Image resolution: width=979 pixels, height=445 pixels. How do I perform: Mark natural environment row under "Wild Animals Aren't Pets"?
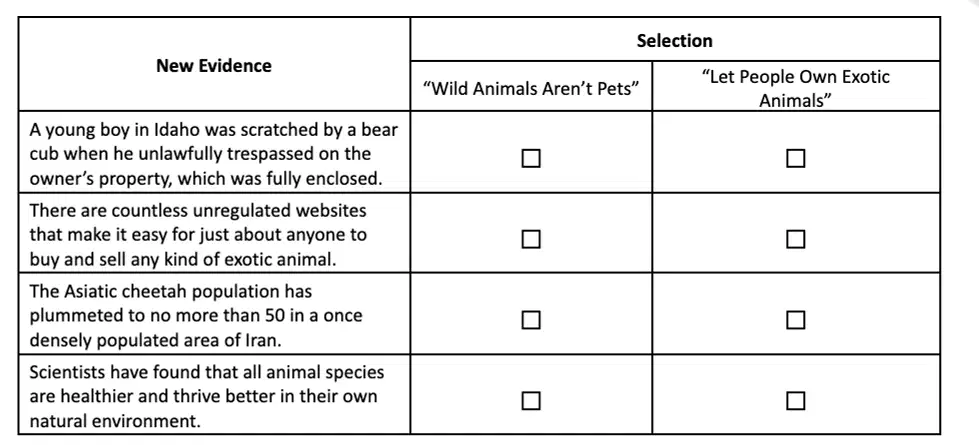pyautogui.click(x=531, y=401)
